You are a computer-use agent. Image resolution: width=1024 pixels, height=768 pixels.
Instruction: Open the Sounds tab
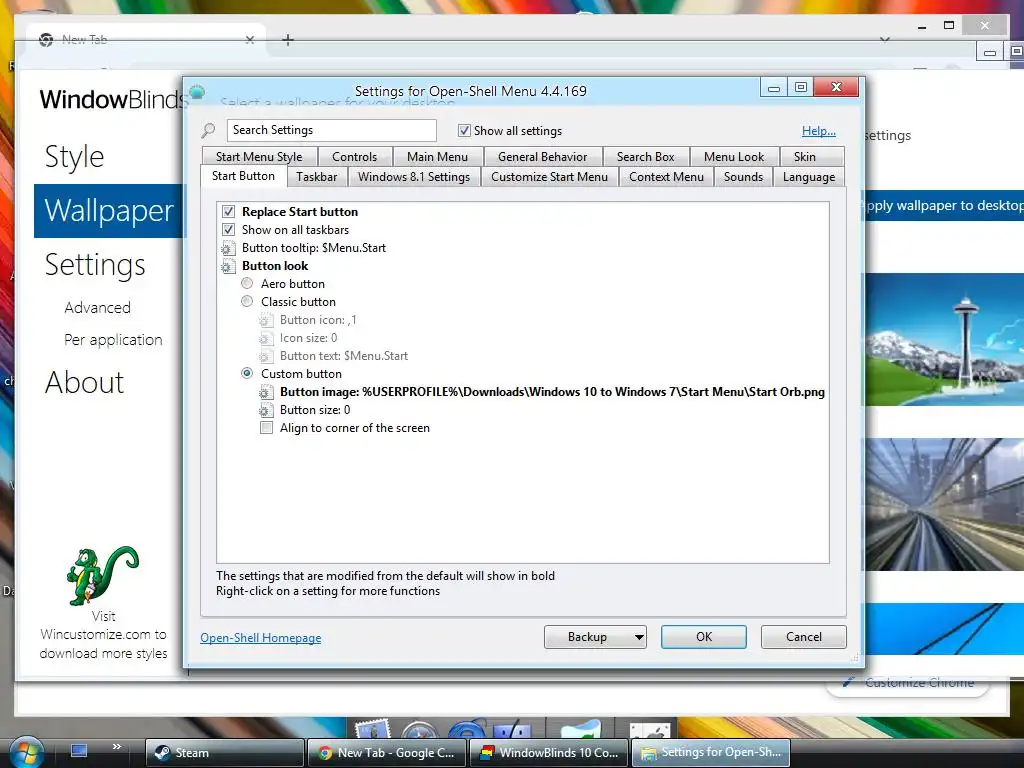coord(744,177)
